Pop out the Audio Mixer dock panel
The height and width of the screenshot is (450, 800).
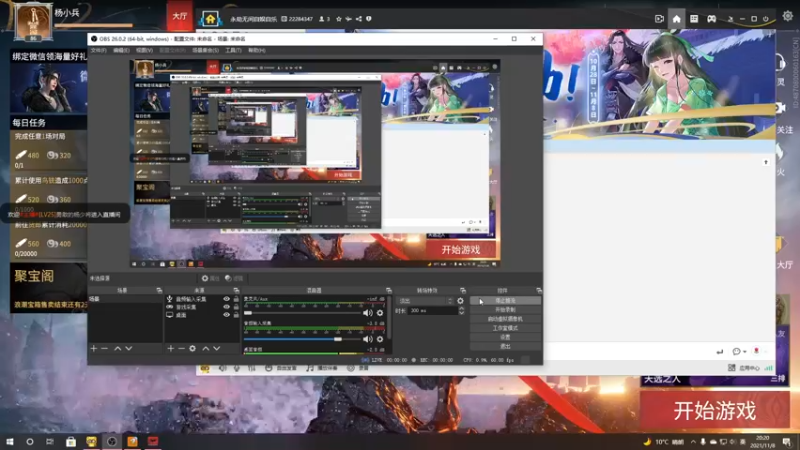pos(389,290)
